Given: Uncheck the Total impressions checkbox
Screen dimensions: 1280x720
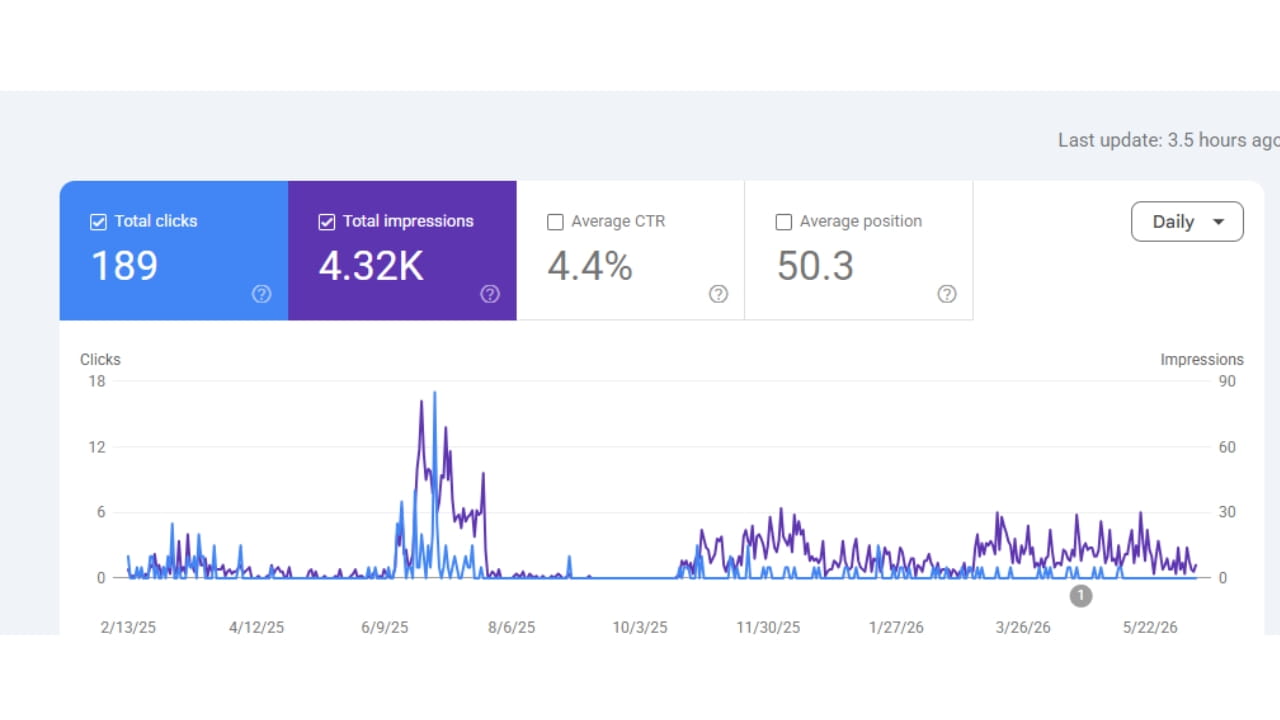Looking at the screenshot, I should (326, 222).
